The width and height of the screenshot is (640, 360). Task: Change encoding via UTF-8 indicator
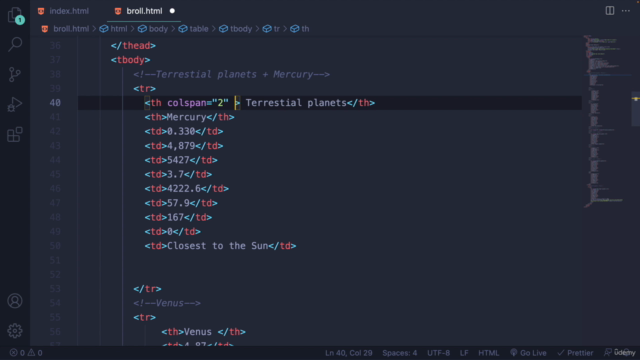pos(438,353)
